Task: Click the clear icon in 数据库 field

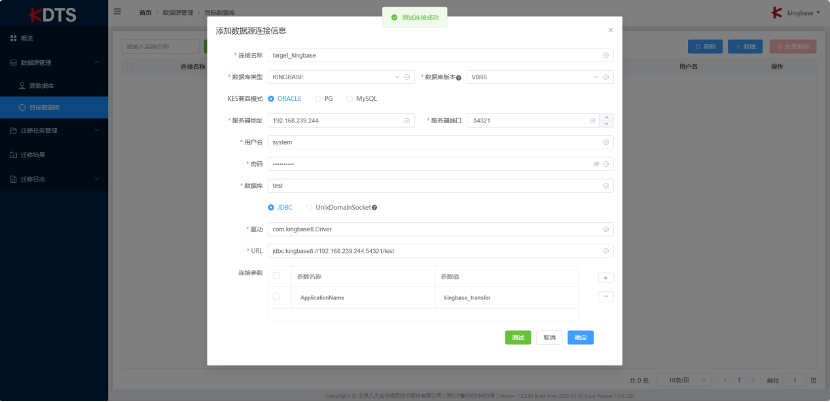Action: [x=606, y=186]
